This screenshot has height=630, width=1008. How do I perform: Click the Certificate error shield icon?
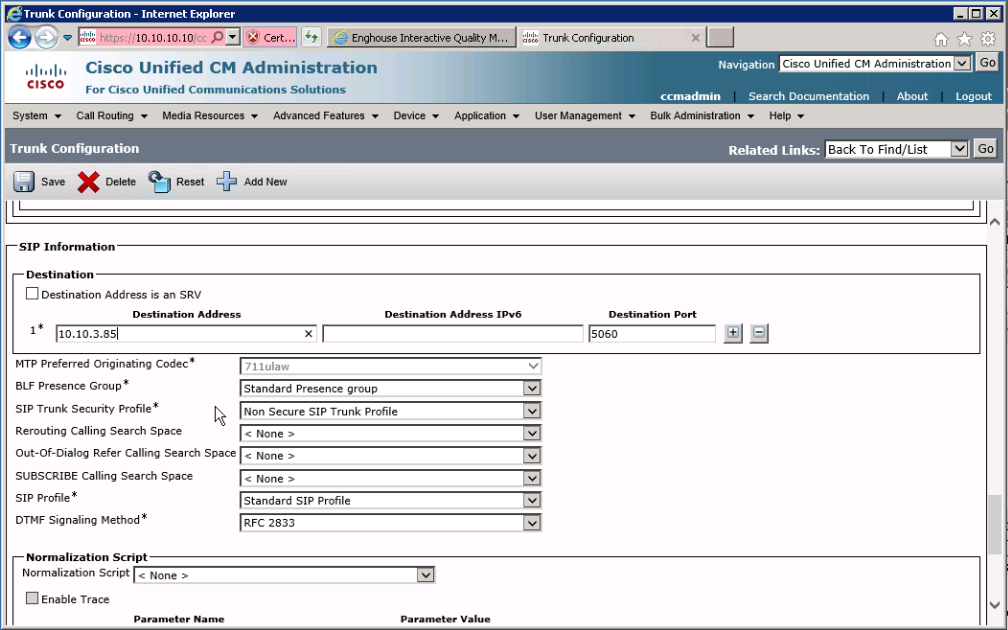[253, 37]
